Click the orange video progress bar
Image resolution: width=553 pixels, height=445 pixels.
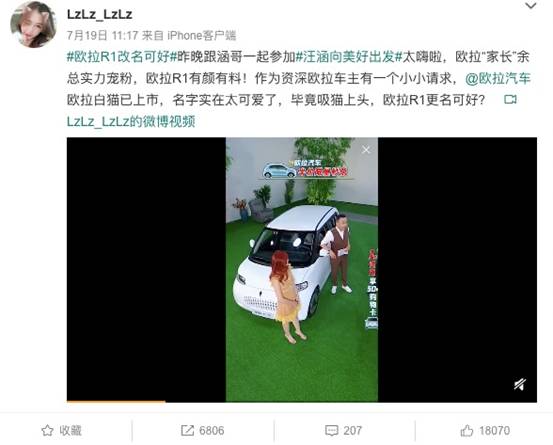(116, 401)
